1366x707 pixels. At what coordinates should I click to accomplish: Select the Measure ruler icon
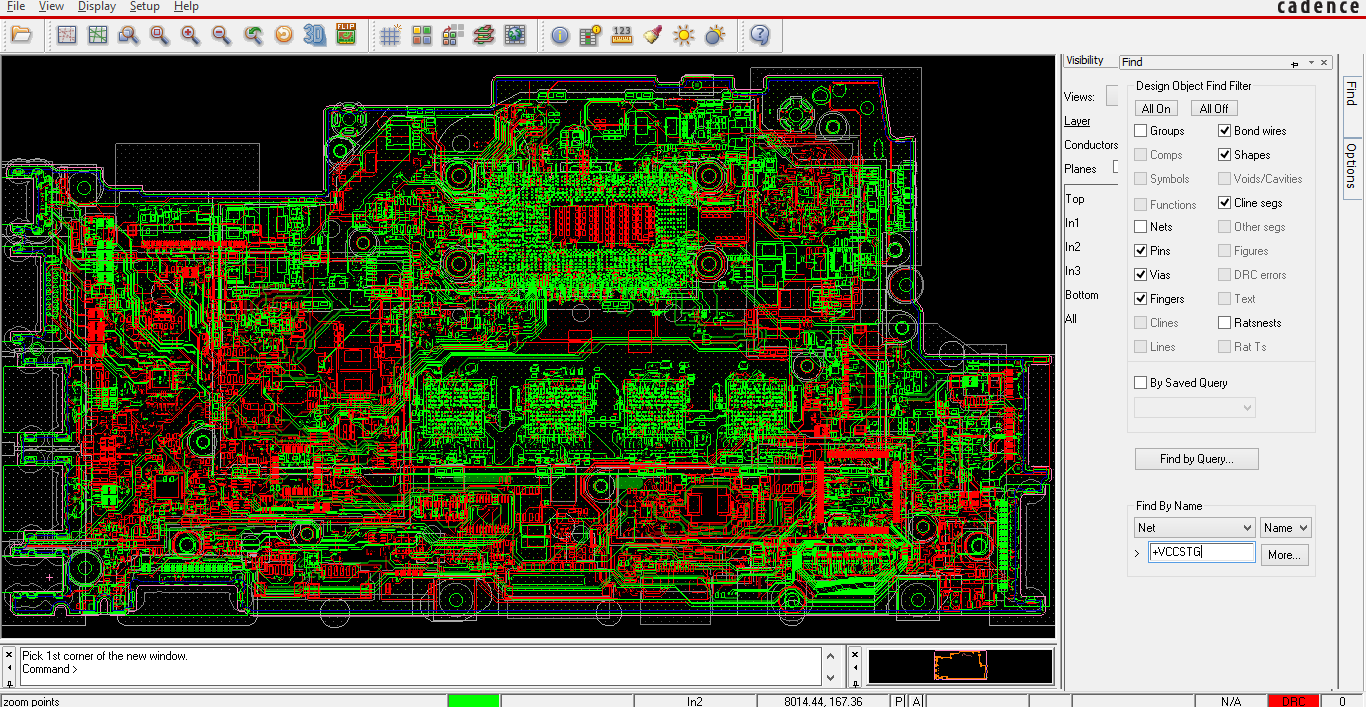[x=622, y=35]
